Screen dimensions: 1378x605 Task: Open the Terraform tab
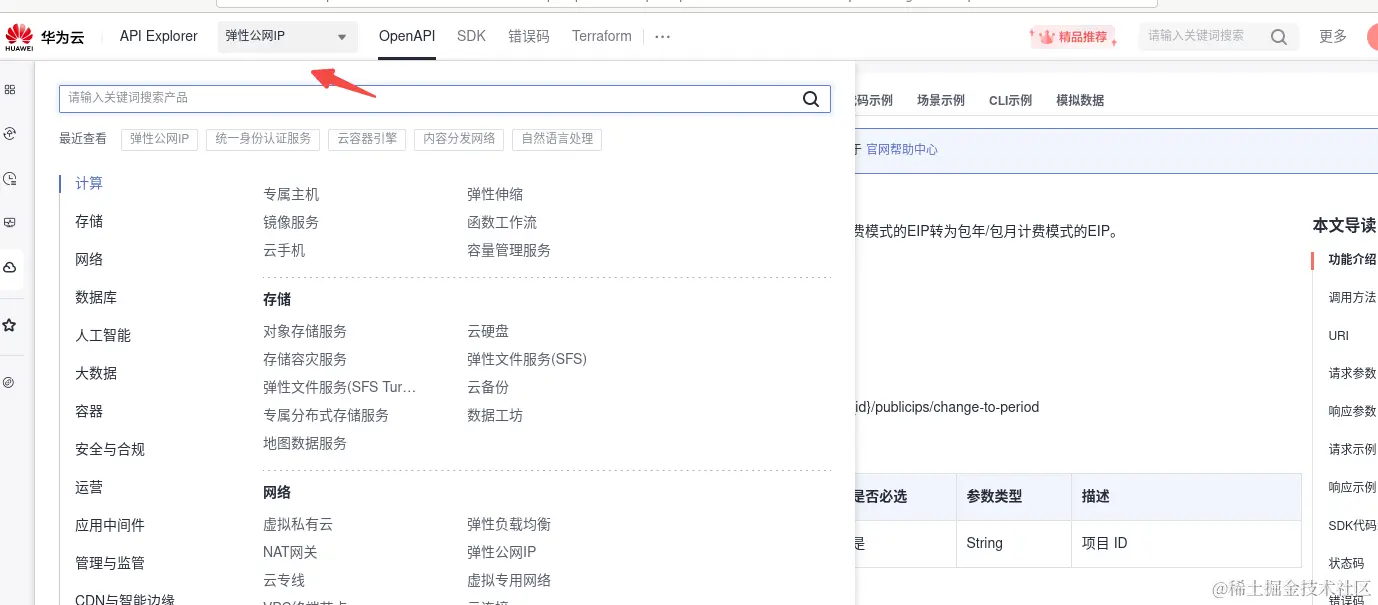pos(602,36)
